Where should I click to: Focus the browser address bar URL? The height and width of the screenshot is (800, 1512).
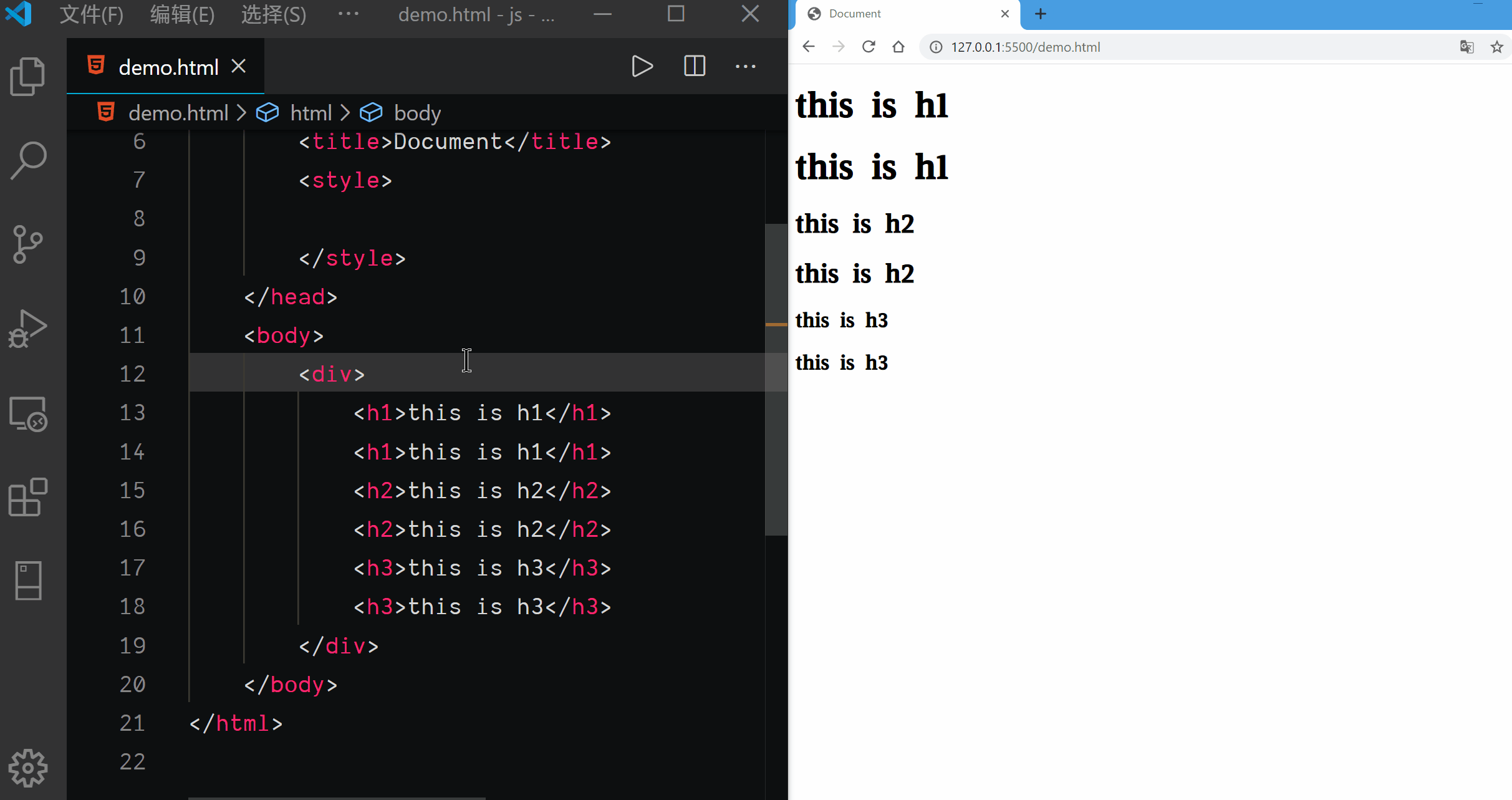1025,47
